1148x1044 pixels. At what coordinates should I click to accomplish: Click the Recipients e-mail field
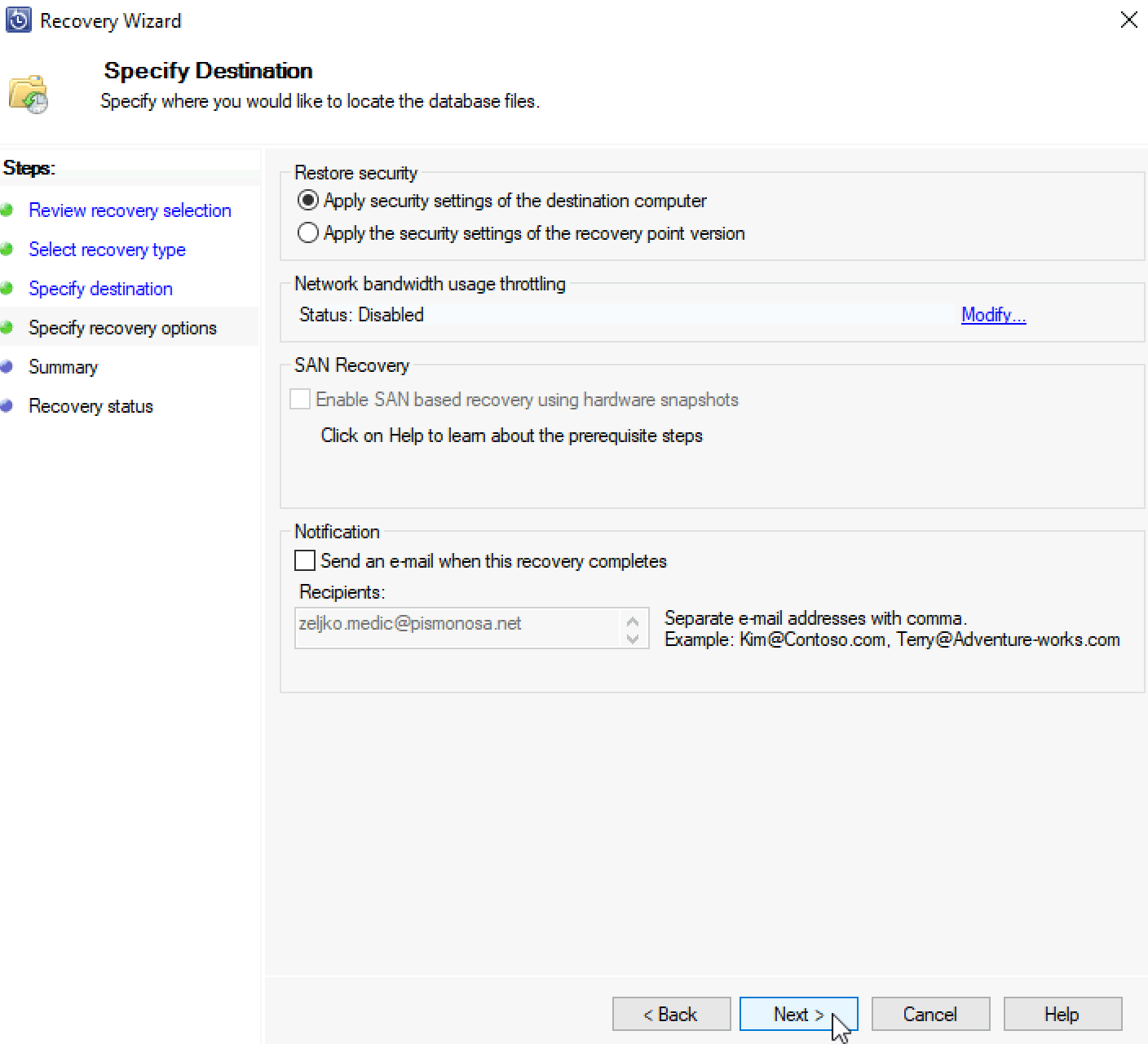(x=457, y=628)
